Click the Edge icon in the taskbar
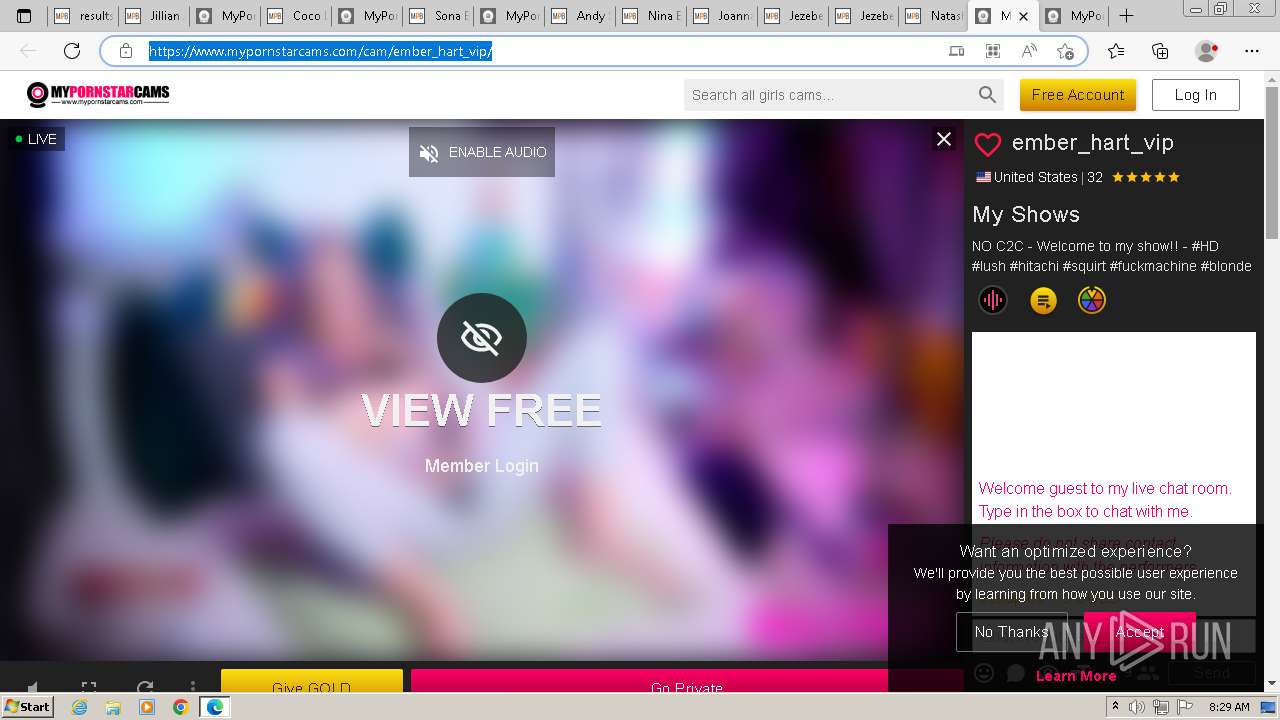1280x720 pixels. [x=215, y=707]
